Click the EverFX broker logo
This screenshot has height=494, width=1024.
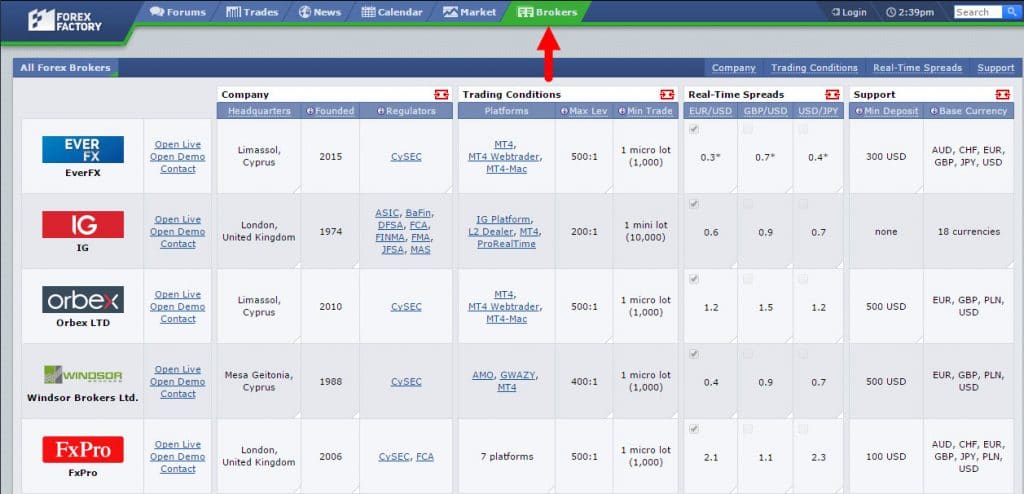pos(83,150)
